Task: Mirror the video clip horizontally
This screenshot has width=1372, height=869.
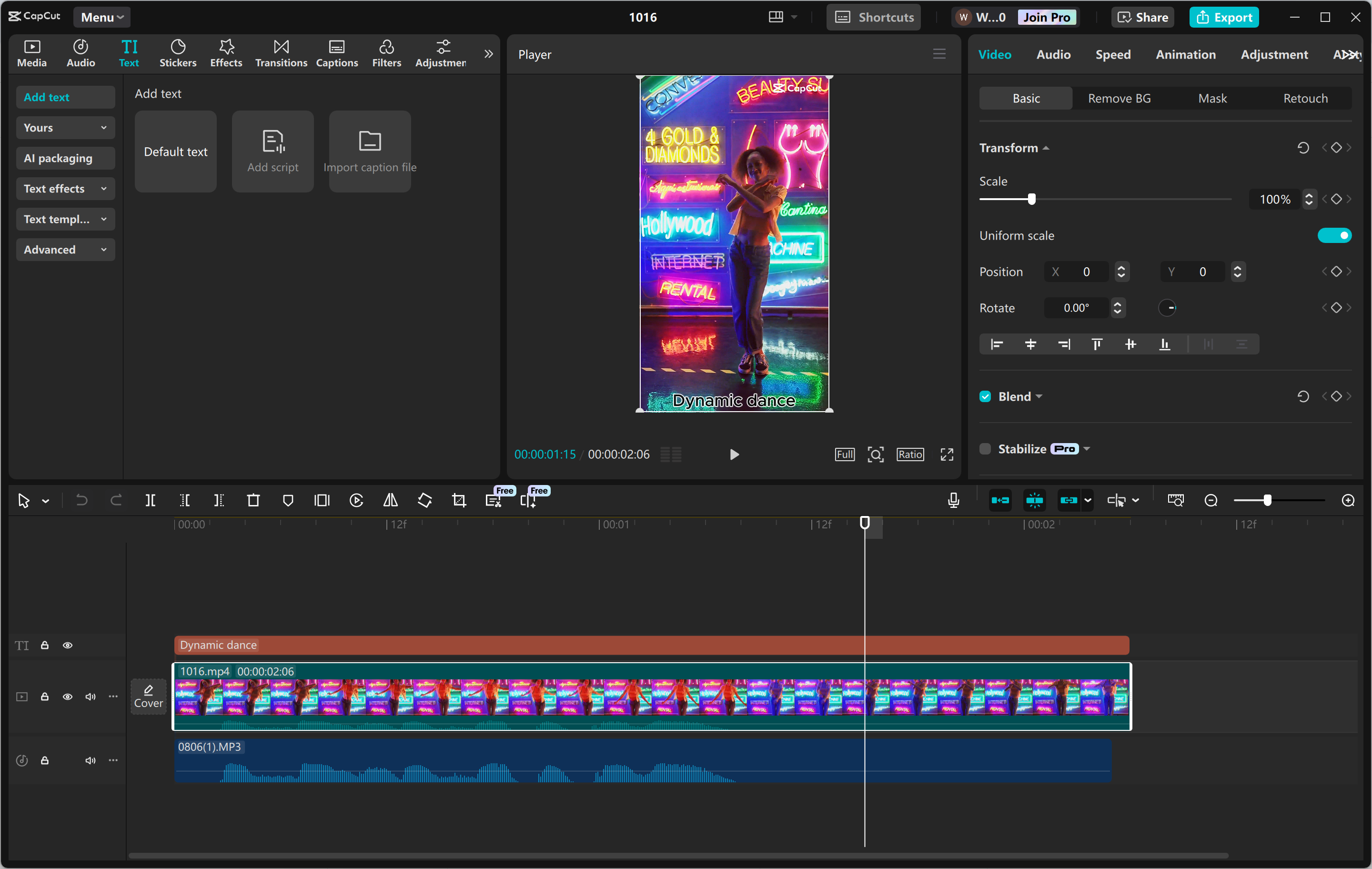Action: pyautogui.click(x=390, y=500)
